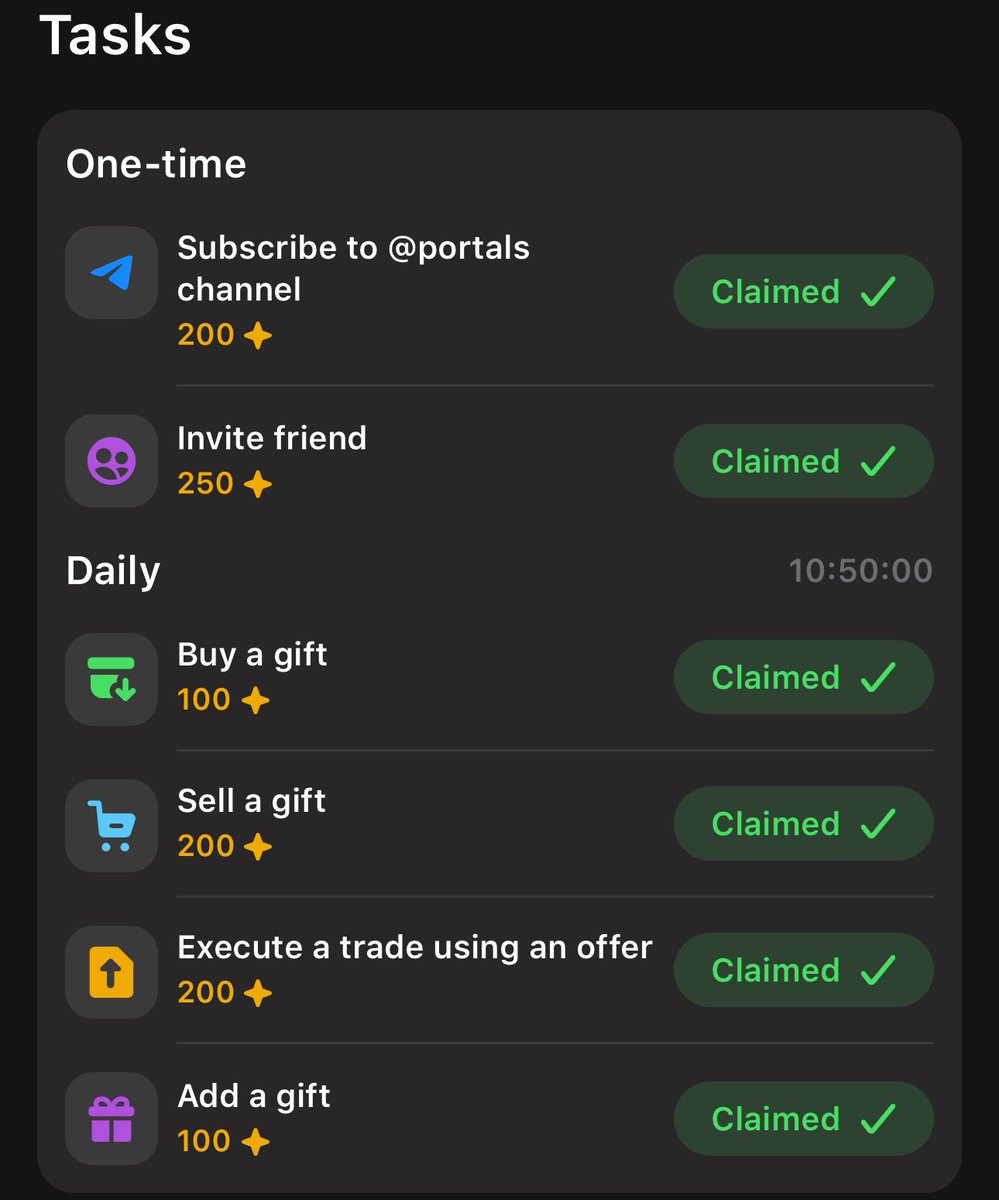Tap the blue shopping cart icon
Image resolution: width=999 pixels, height=1200 pixels.
pos(111,825)
